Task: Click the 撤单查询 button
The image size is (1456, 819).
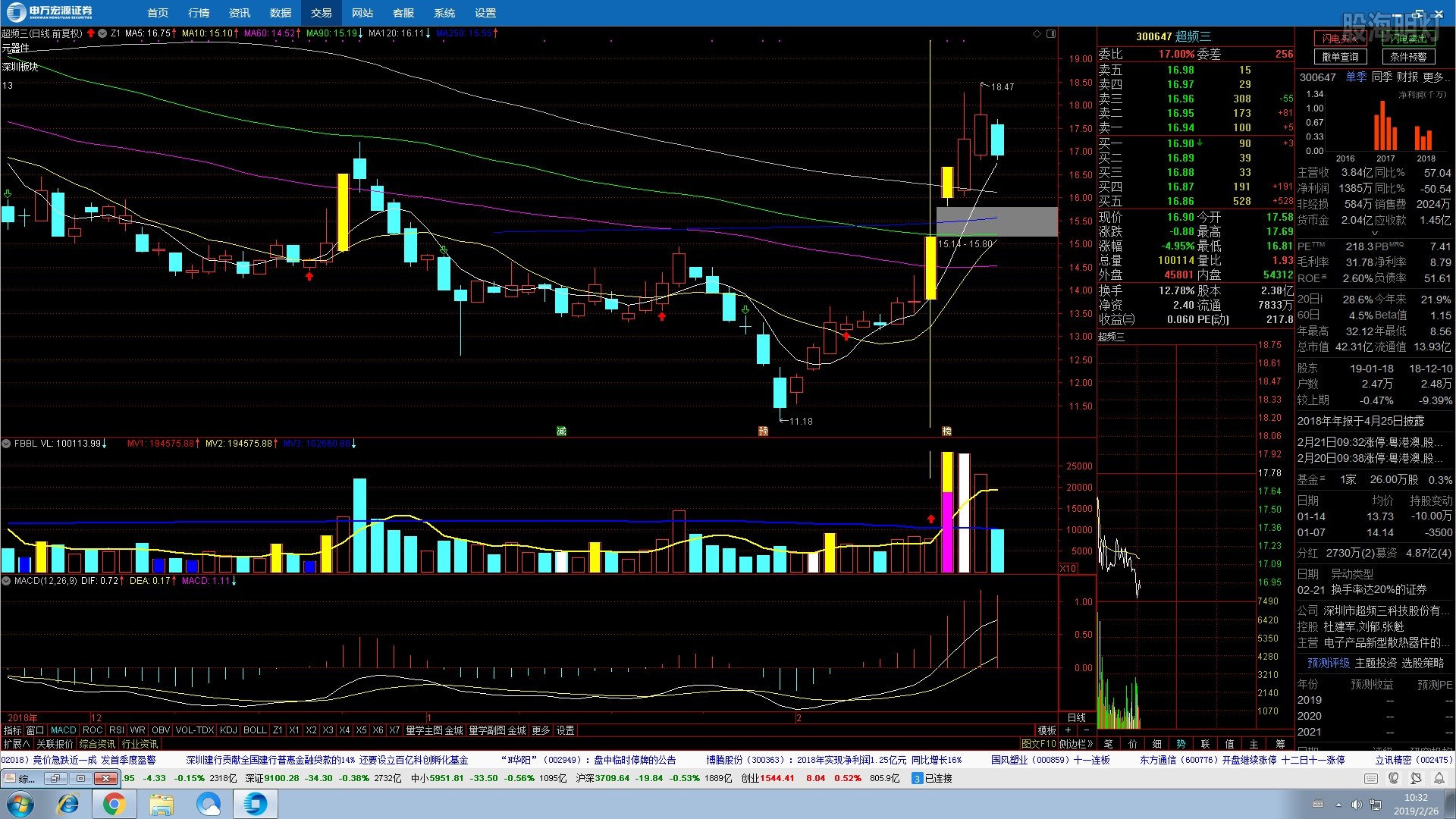Action: (x=1340, y=57)
